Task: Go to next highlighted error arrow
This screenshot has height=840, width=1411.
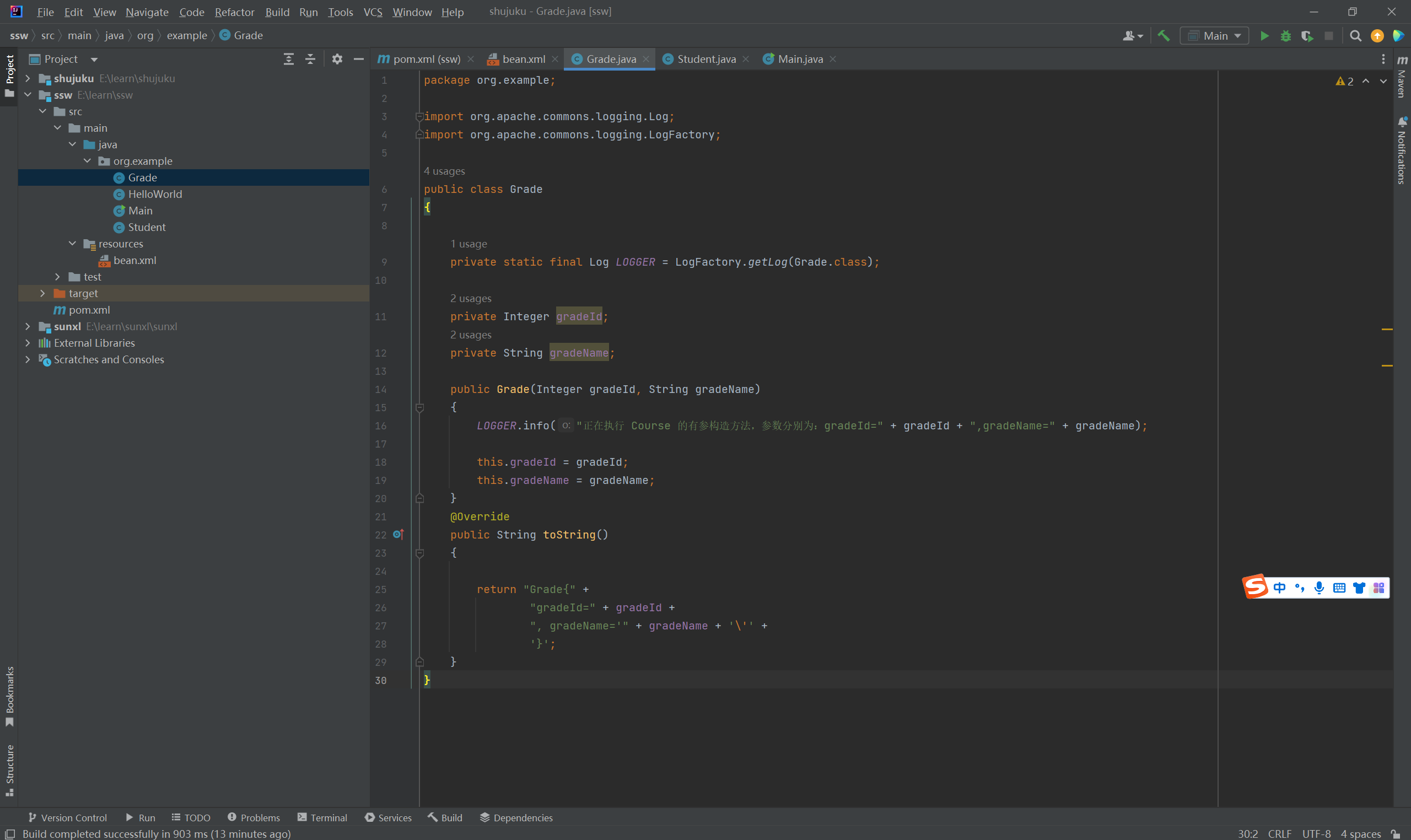Action: (x=1383, y=81)
